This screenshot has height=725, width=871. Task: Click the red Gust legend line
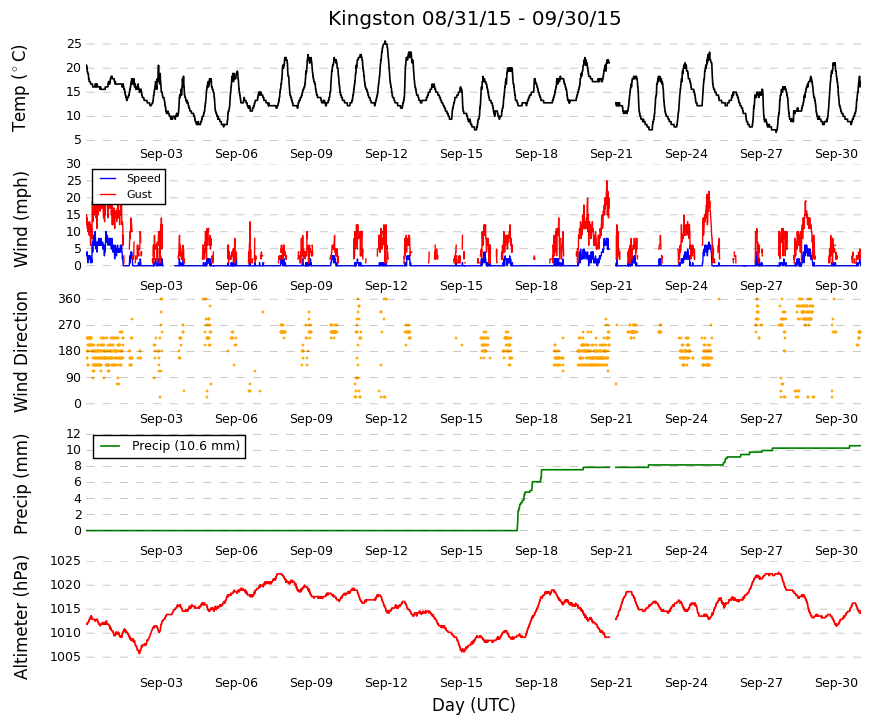click(107, 194)
